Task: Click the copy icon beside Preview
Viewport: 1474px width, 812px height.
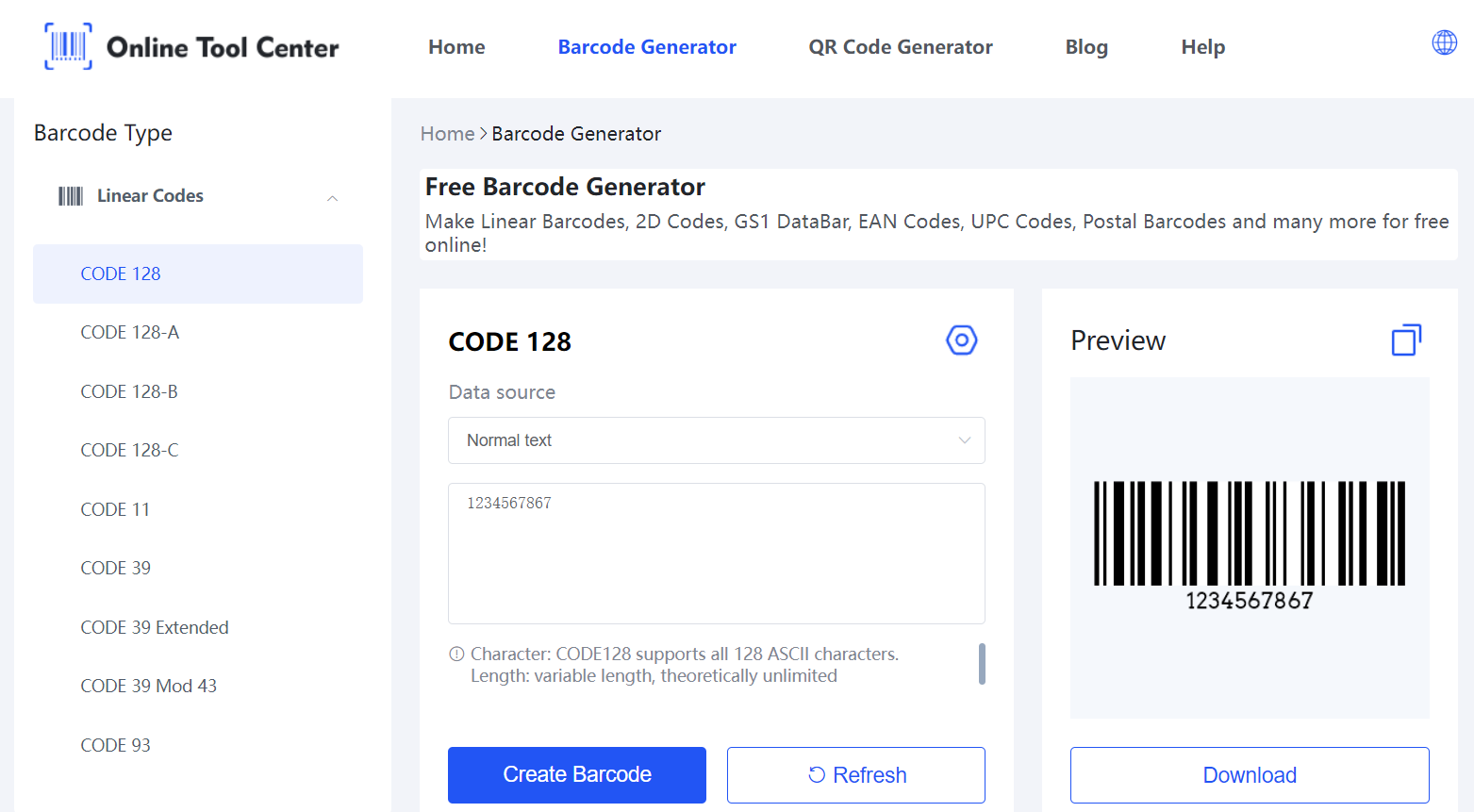Action: click(1406, 340)
